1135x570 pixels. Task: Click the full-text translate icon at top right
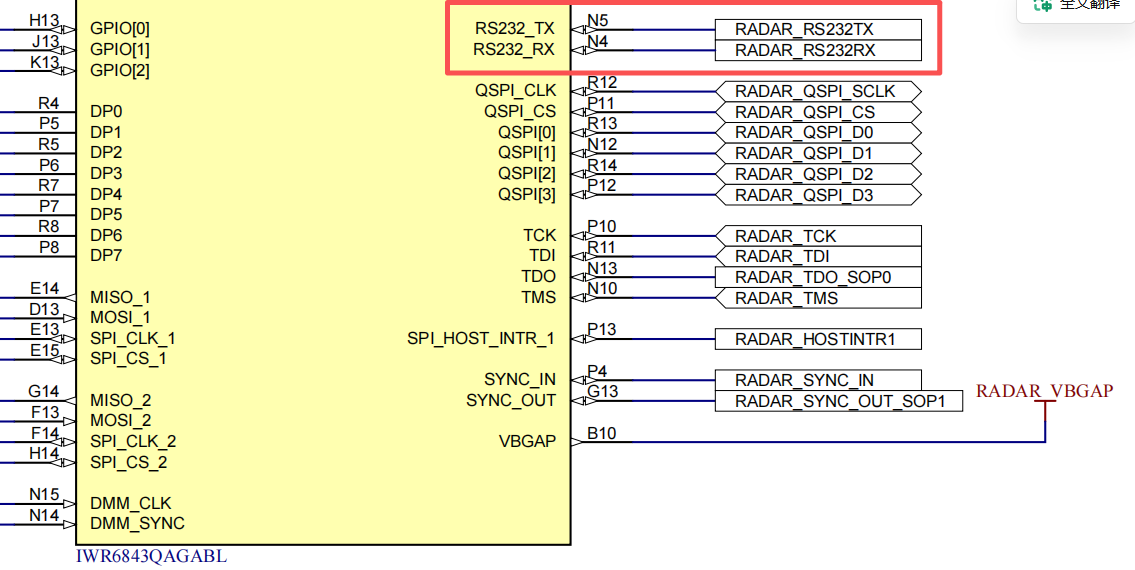pos(1043,4)
